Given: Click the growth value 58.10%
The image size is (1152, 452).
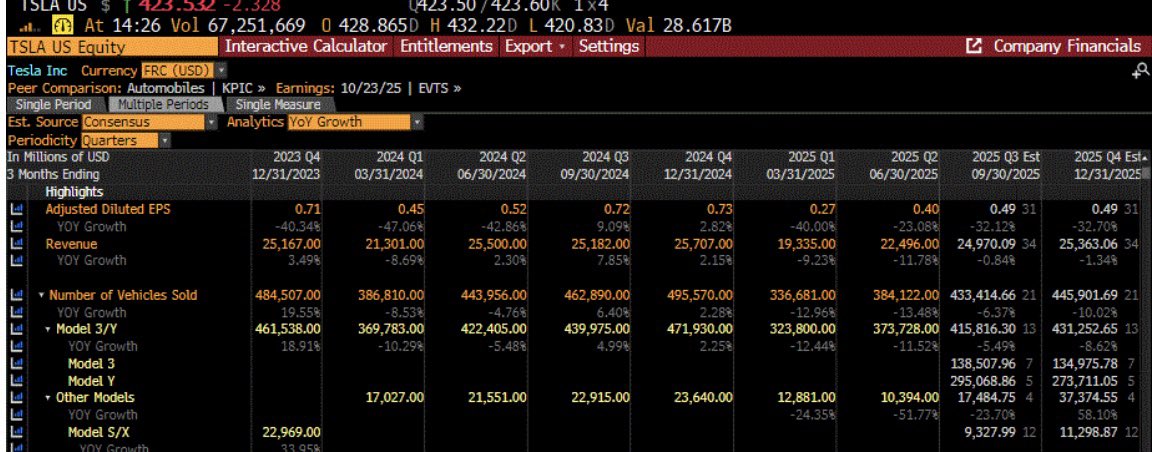Looking at the screenshot, I should click(1102, 415).
